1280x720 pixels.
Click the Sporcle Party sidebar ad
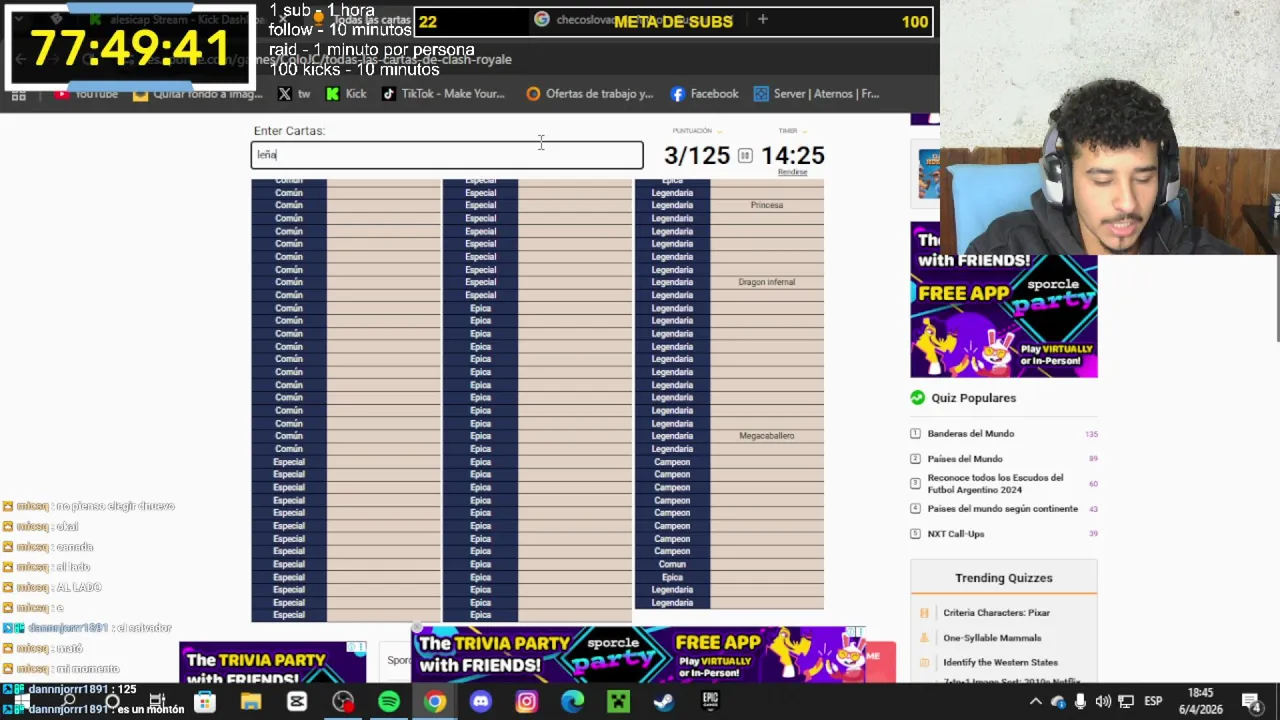[1004, 300]
